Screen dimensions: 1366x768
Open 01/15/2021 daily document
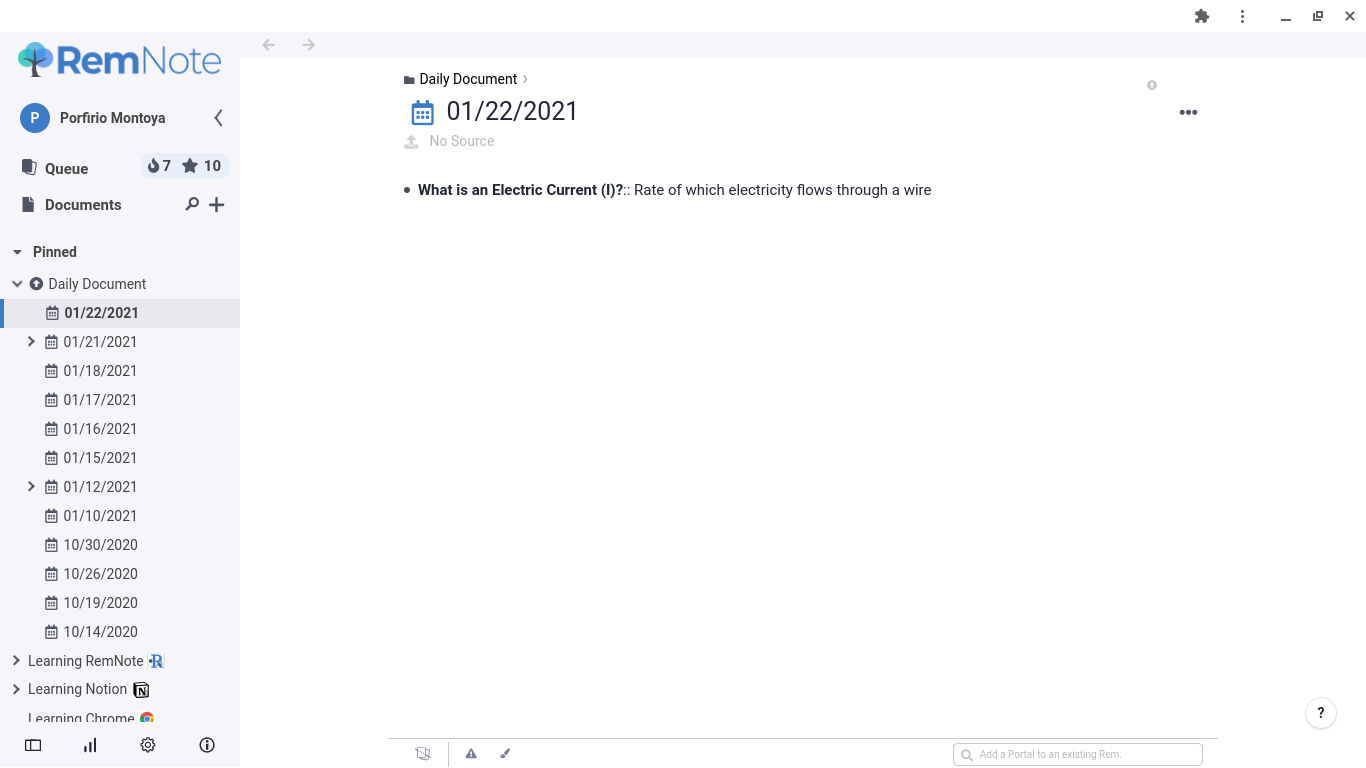pyautogui.click(x=100, y=458)
